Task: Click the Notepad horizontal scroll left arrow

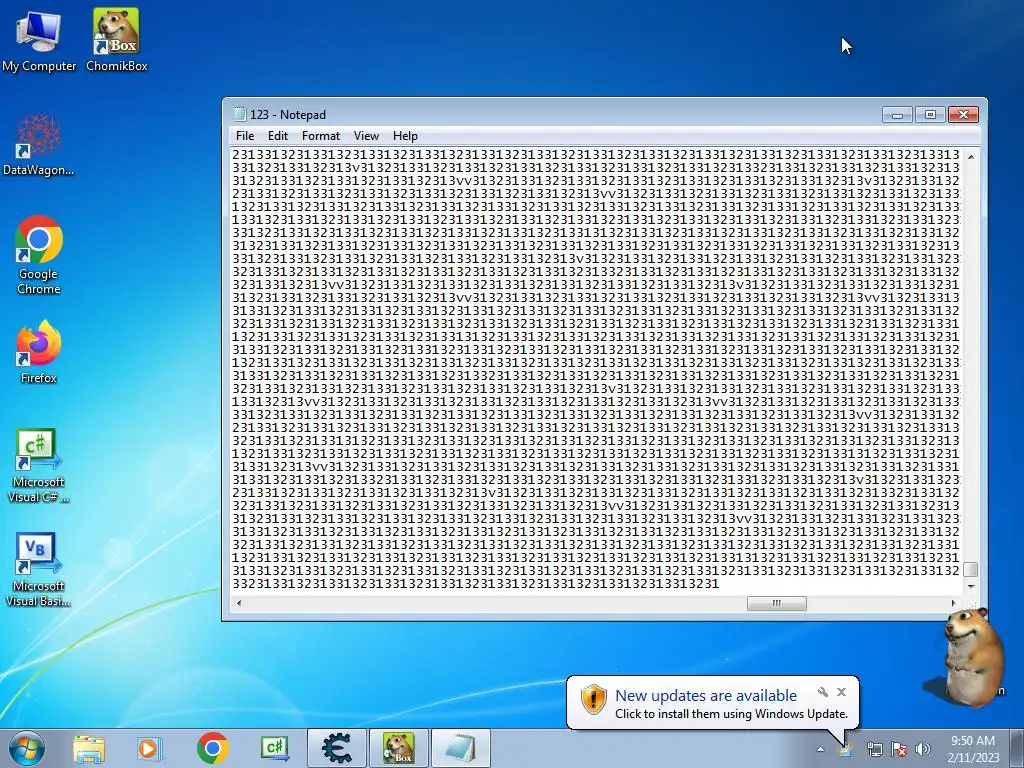Action: [x=239, y=603]
